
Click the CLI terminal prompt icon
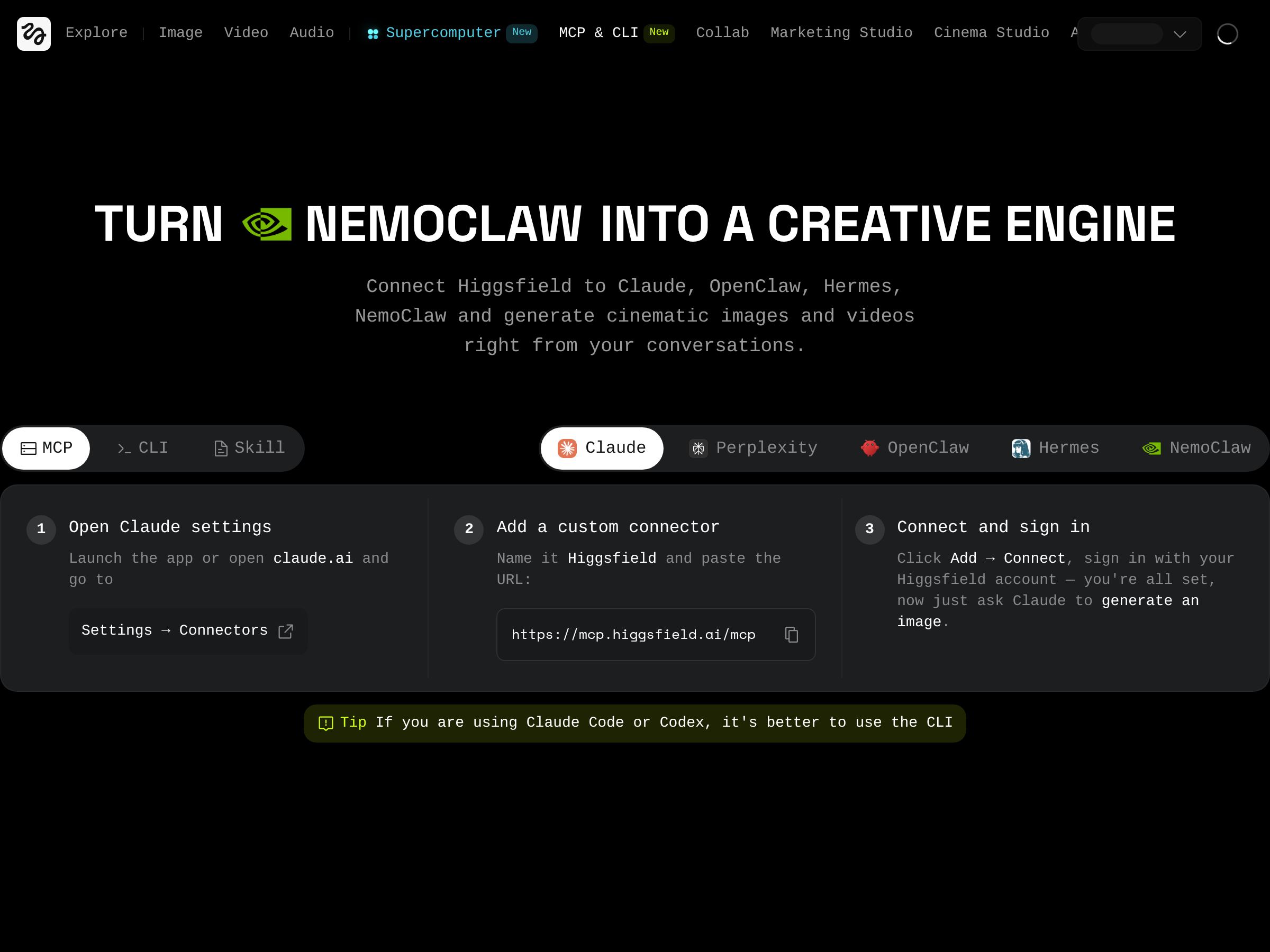124,448
